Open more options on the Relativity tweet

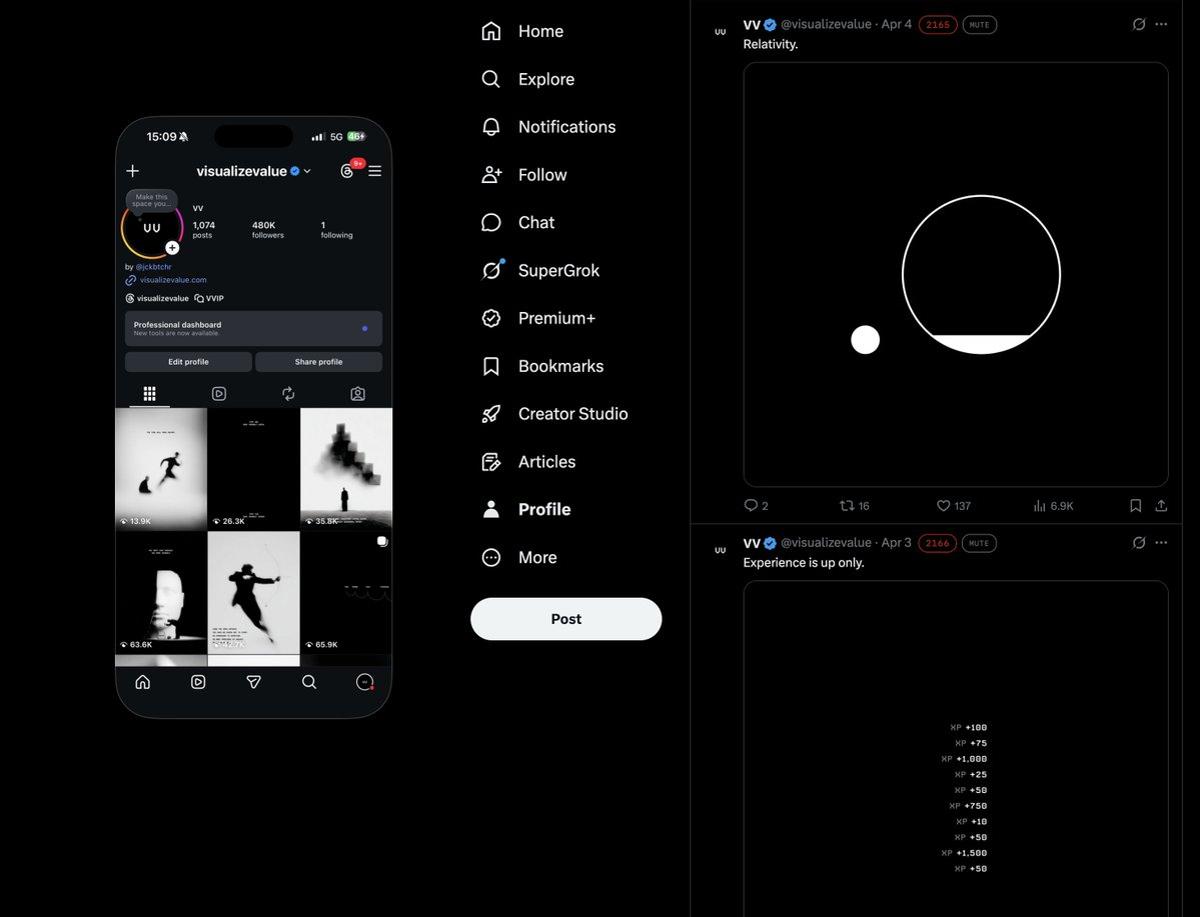[1161, 24]
